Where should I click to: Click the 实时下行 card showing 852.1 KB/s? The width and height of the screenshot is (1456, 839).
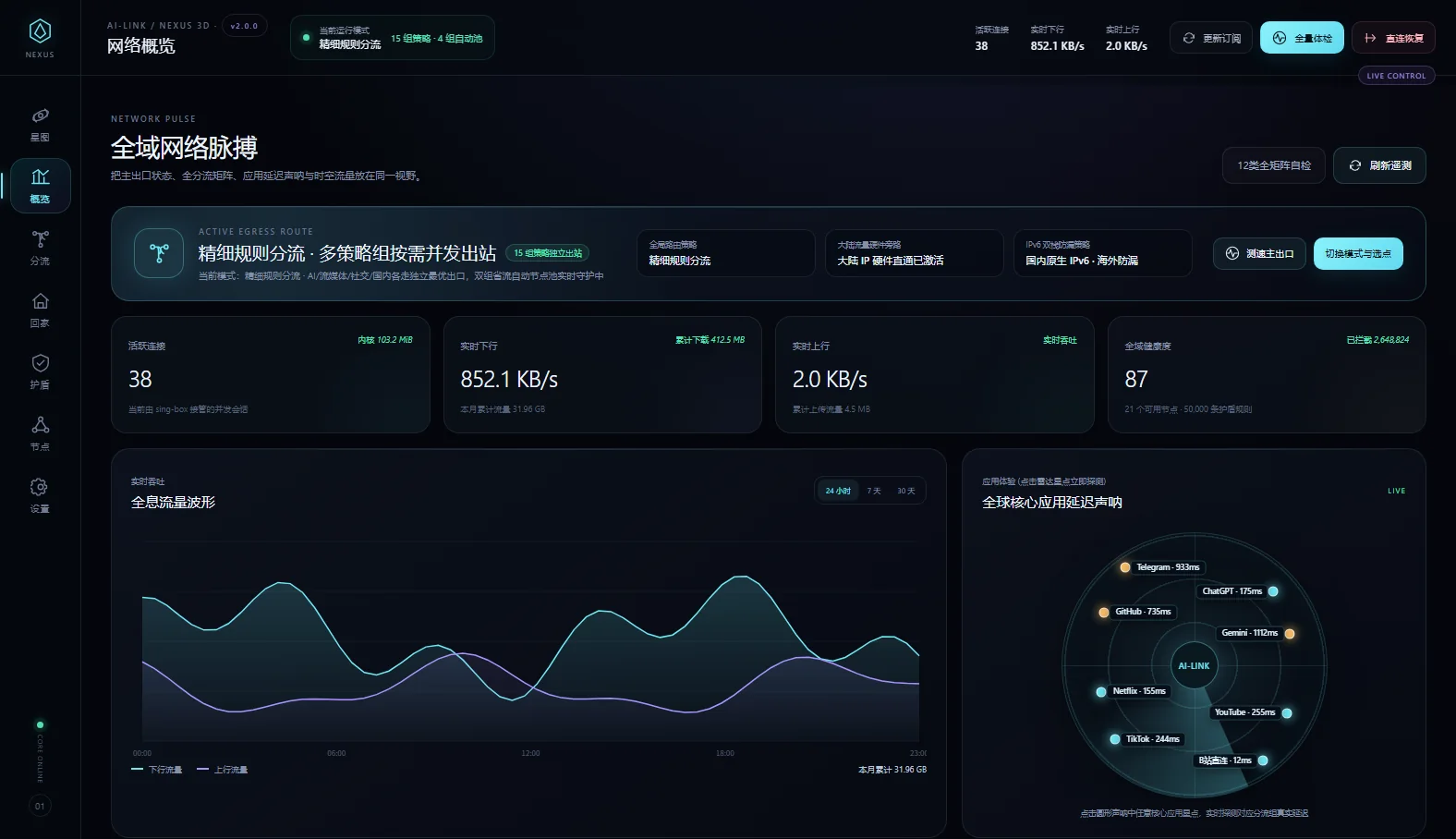[x=602, y=374]
